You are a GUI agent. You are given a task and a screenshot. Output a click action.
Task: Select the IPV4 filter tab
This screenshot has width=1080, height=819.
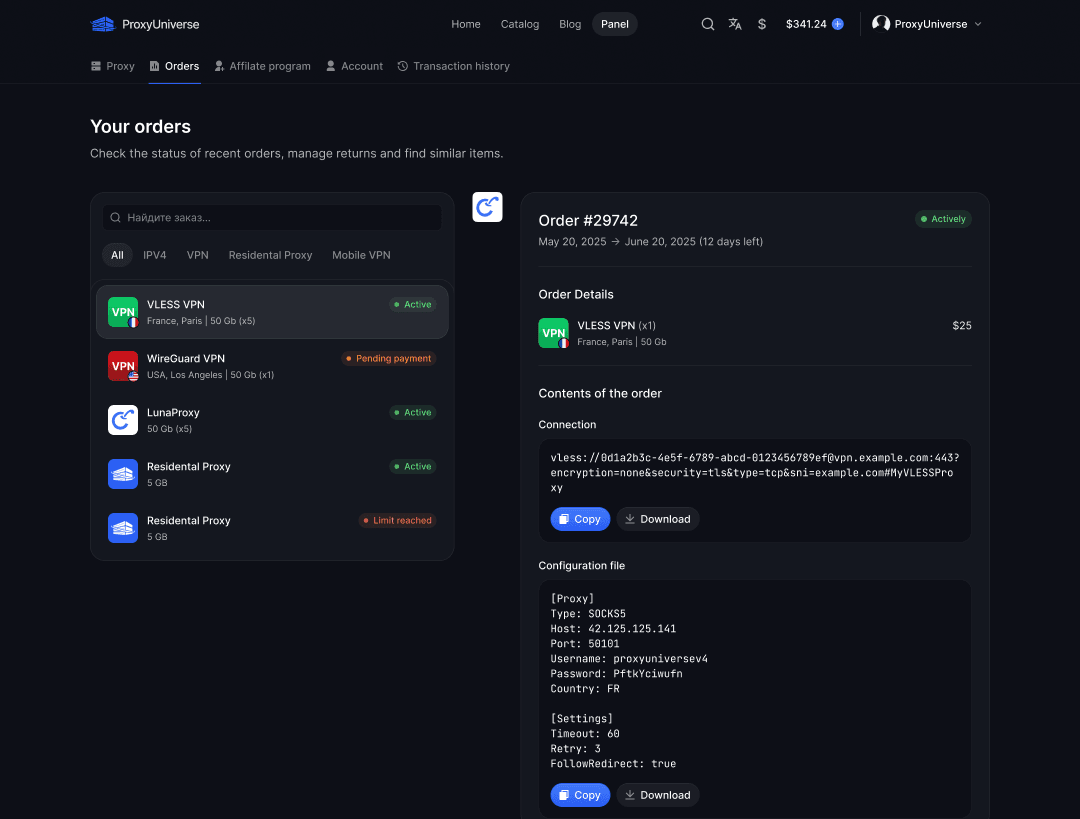click(155, 255)
